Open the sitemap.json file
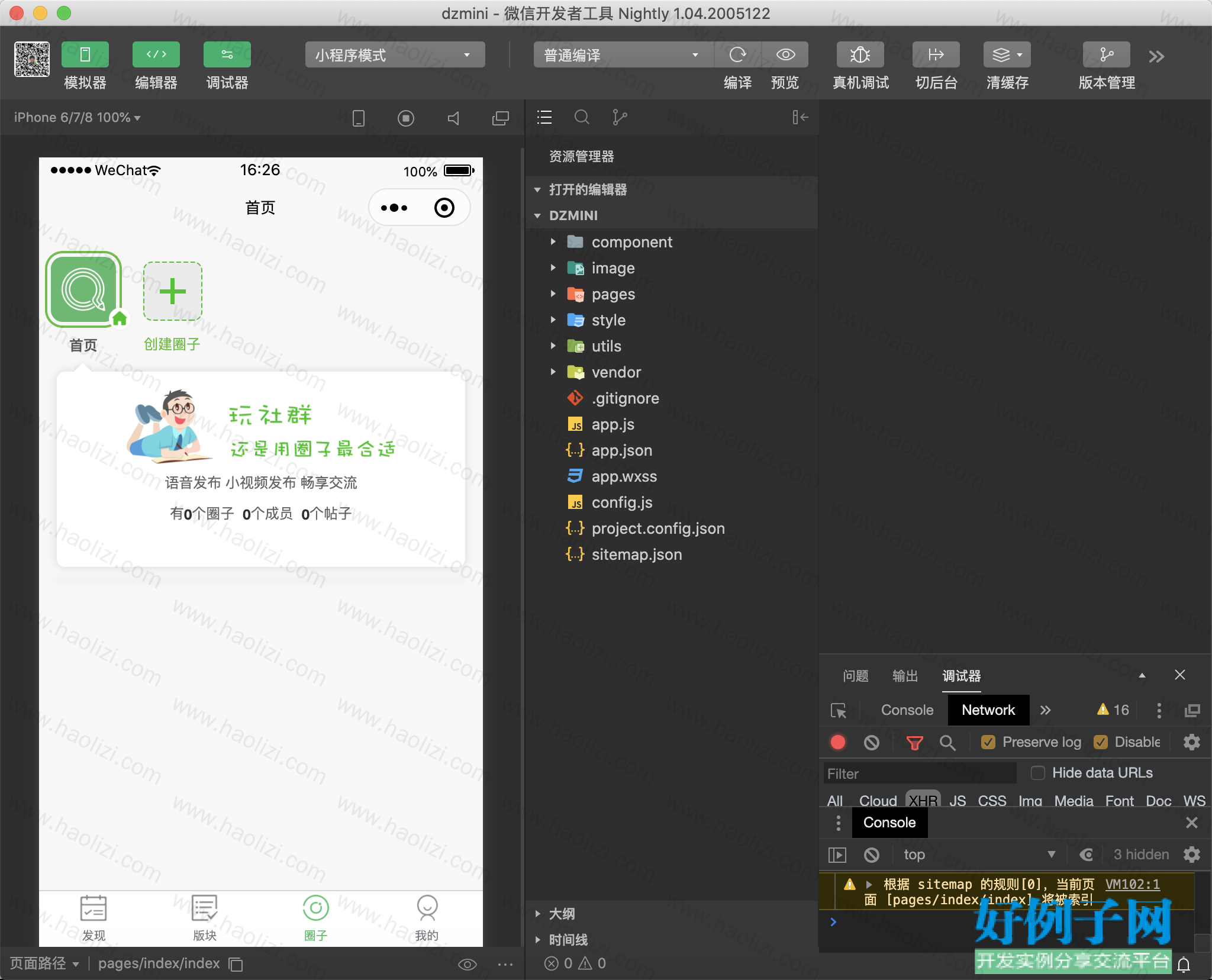The height and width of the screenshot is (980, 1212). 672,555
